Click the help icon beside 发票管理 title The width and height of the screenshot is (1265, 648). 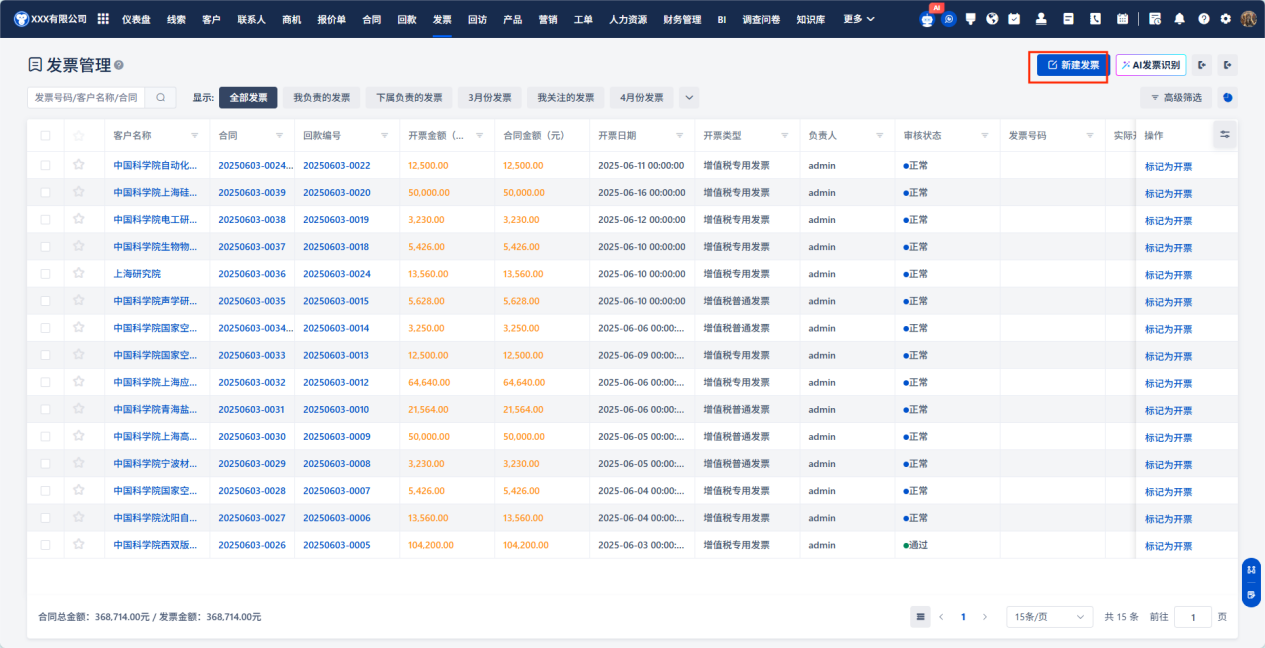click(x=119, y=65)
